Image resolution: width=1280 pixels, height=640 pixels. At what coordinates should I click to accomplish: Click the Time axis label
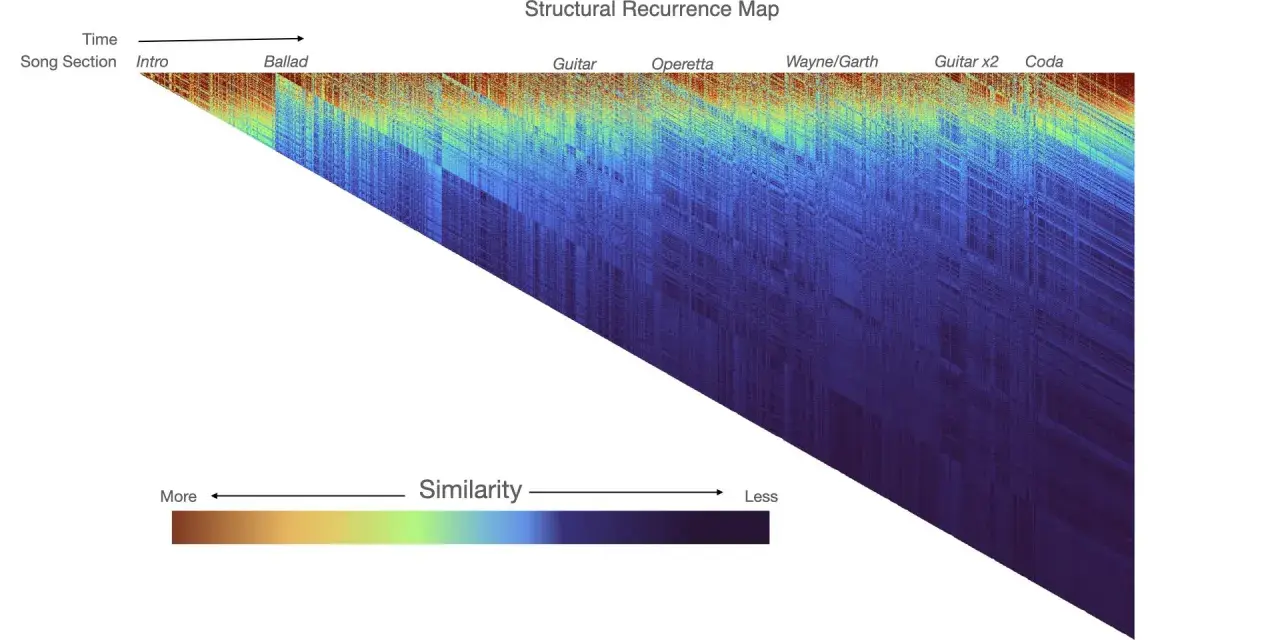click(x=99, y=39)
